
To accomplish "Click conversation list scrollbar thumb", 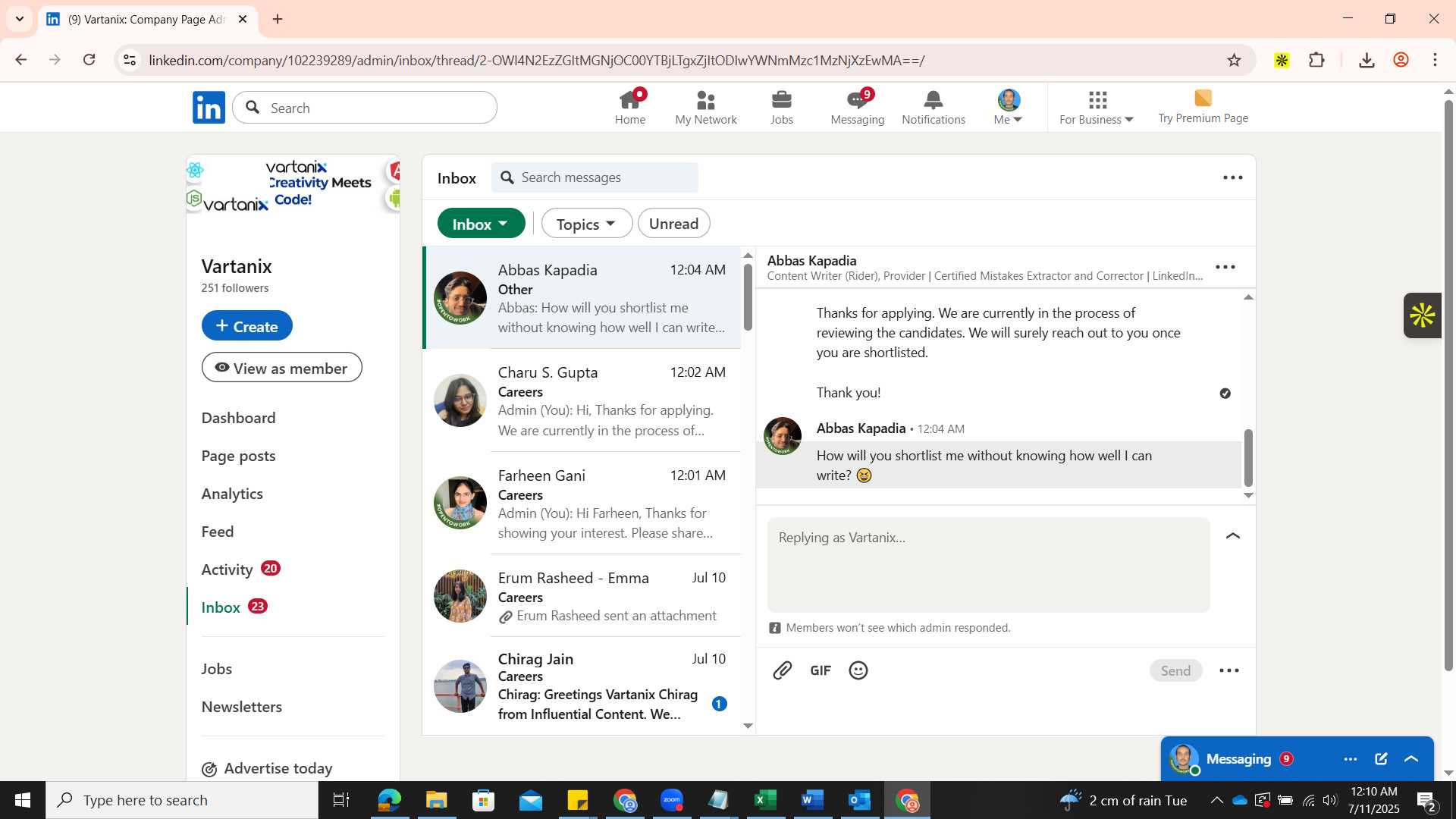I will 748,296.
